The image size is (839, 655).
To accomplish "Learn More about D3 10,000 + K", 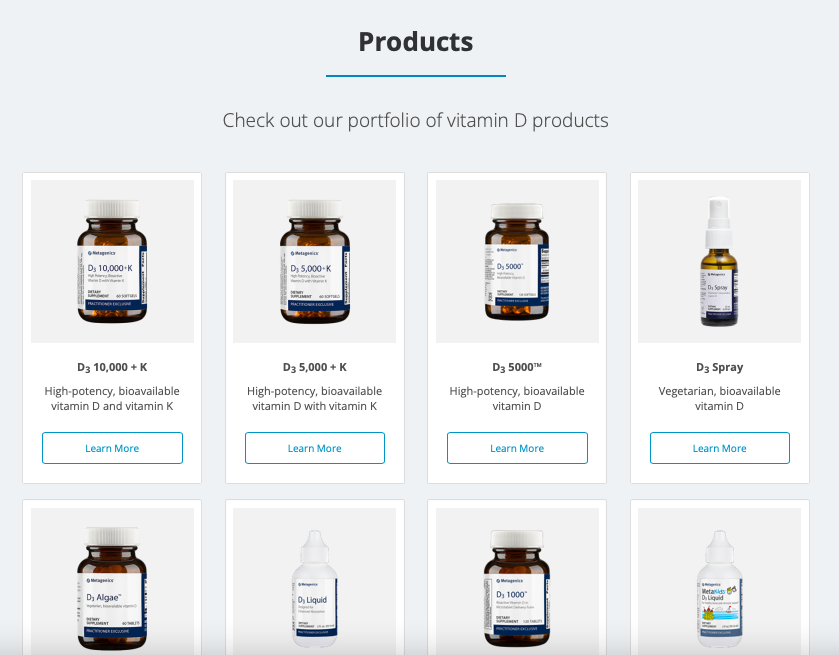I will (x=112, y=448).
